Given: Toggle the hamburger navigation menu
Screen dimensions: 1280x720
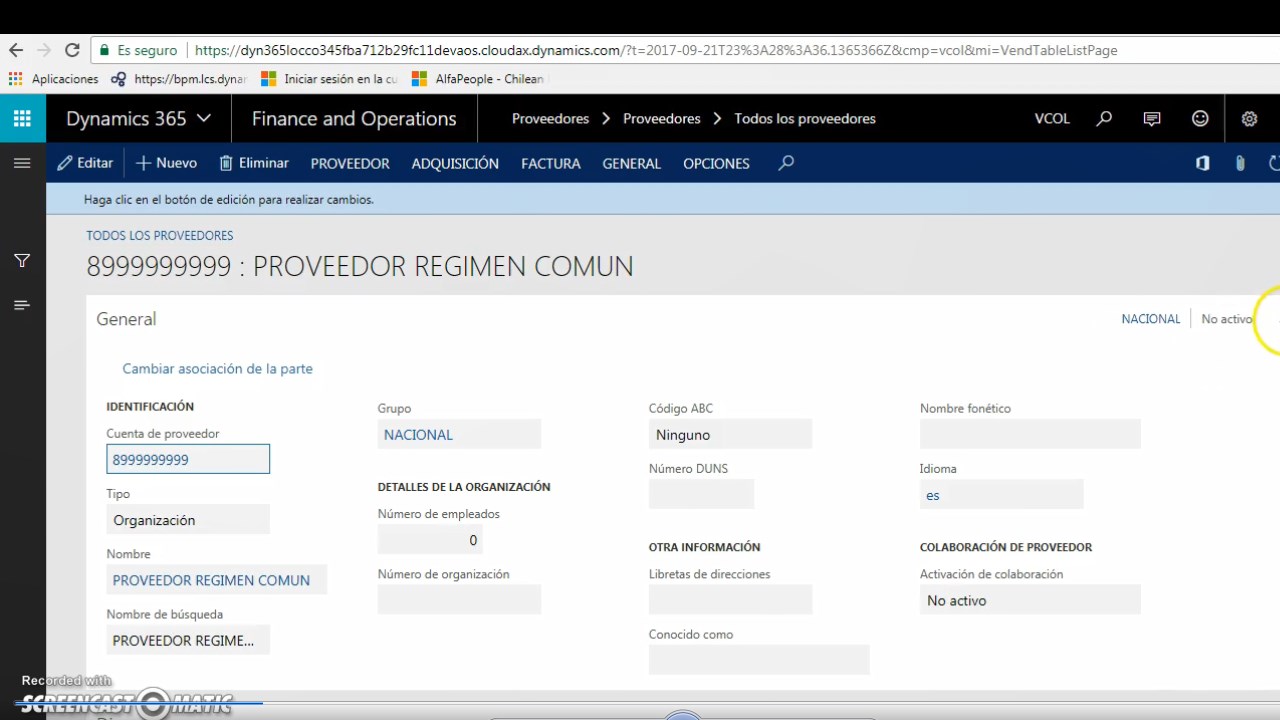Looking at the screenshot, I should tap(22, 163).
